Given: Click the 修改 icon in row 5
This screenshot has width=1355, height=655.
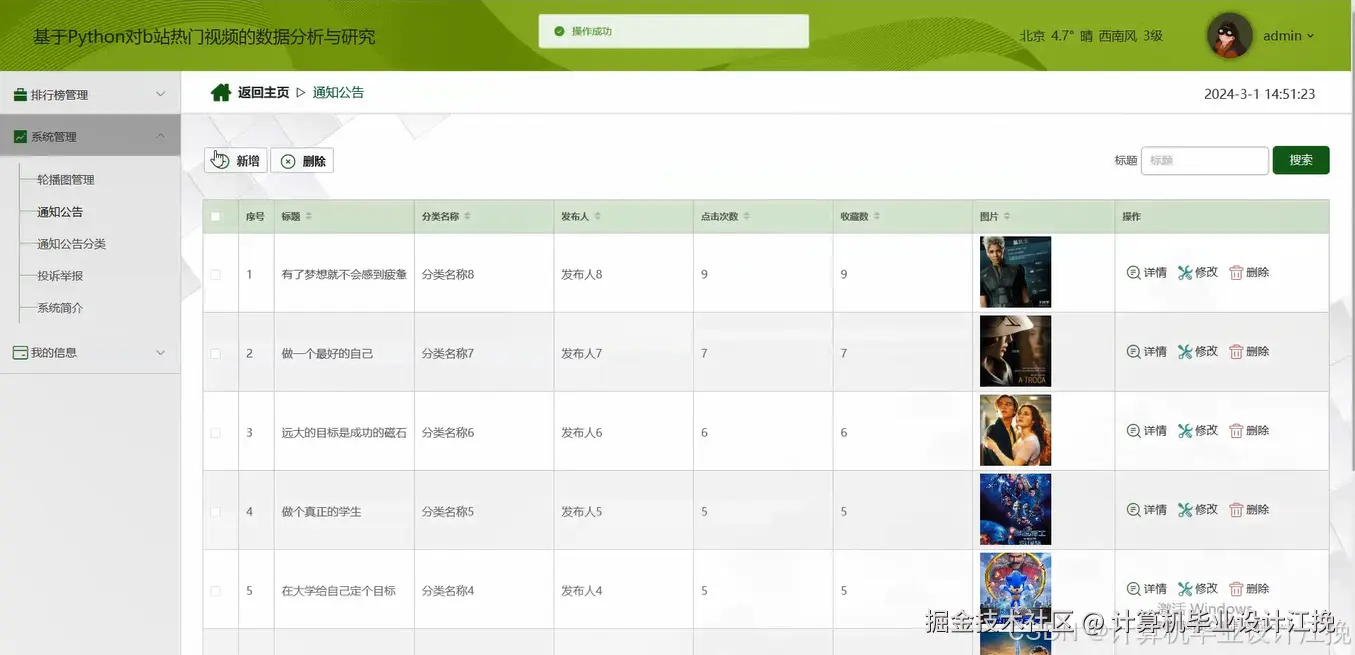Looking at the screenshot, I should click(1185, 589).
